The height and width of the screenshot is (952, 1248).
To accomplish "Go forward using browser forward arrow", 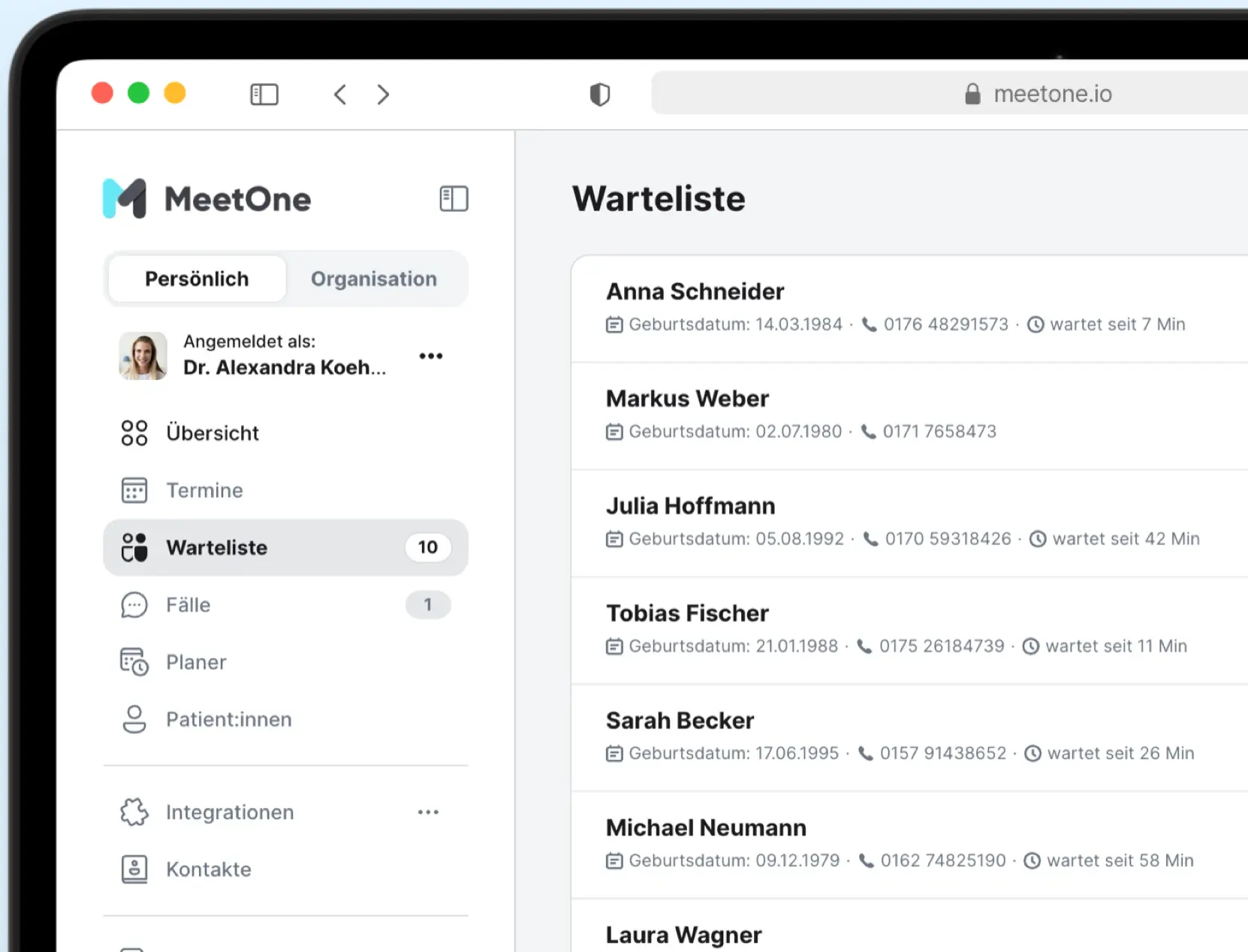I will coord(383,95).
